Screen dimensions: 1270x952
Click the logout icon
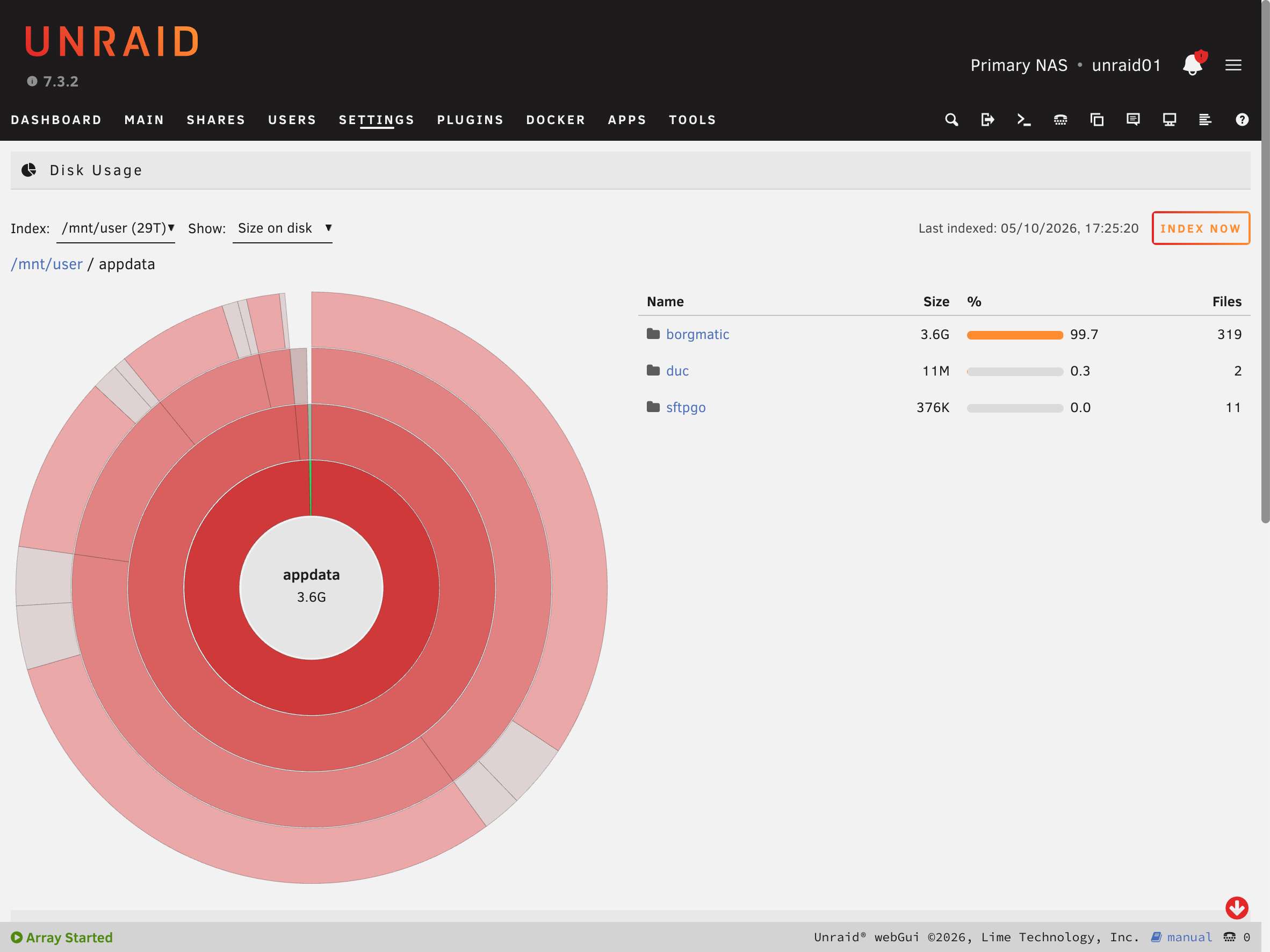tap(987, 119)
